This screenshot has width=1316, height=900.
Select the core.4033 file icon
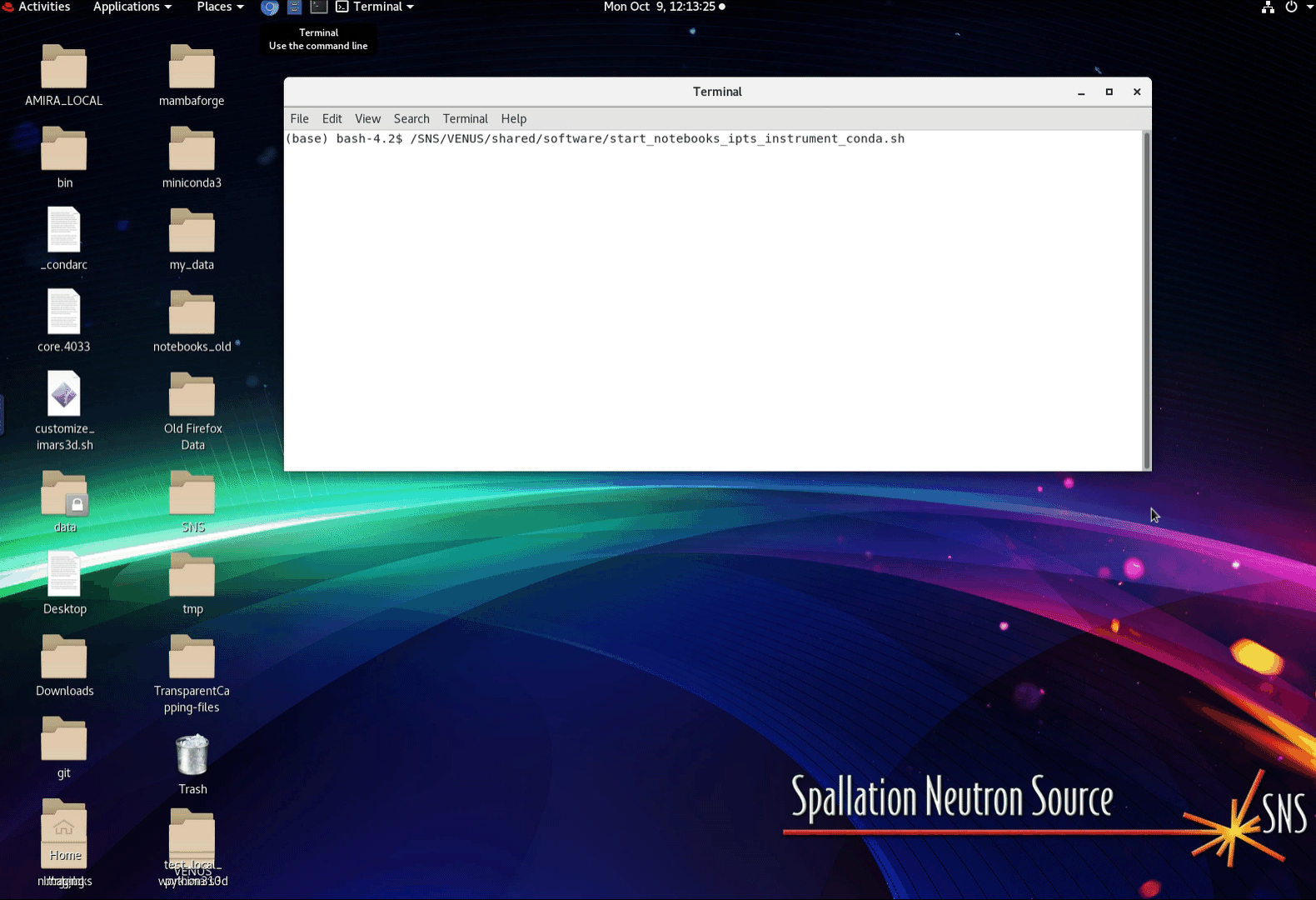pos(64,312)
